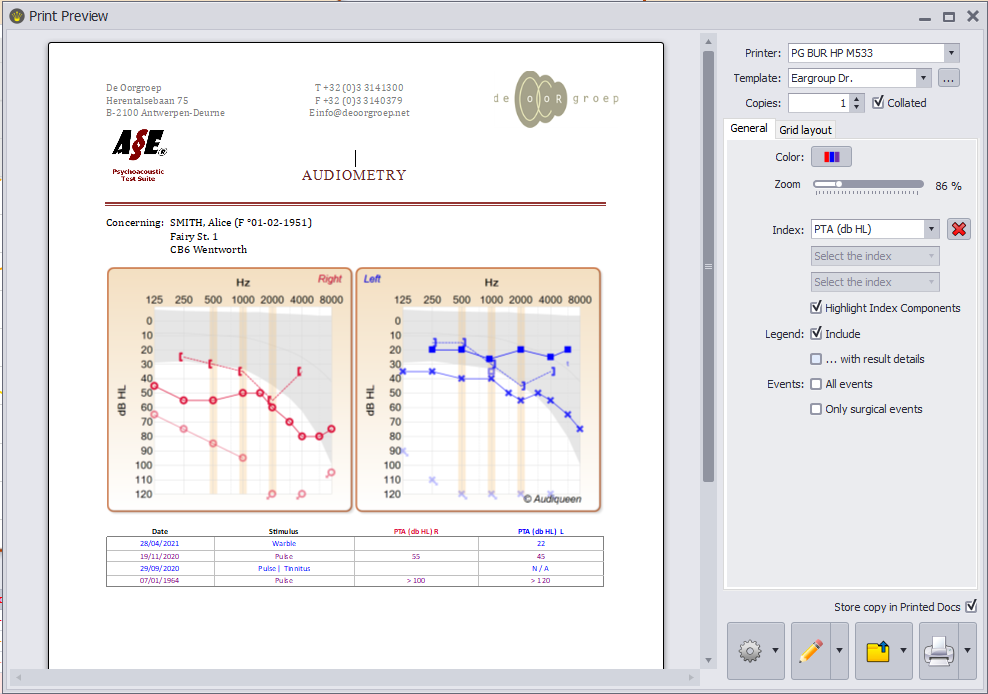This screenshot has width=988, height=694.
Task: Click the Herentalsebaan 75 address line
Action: pos(147,100)
